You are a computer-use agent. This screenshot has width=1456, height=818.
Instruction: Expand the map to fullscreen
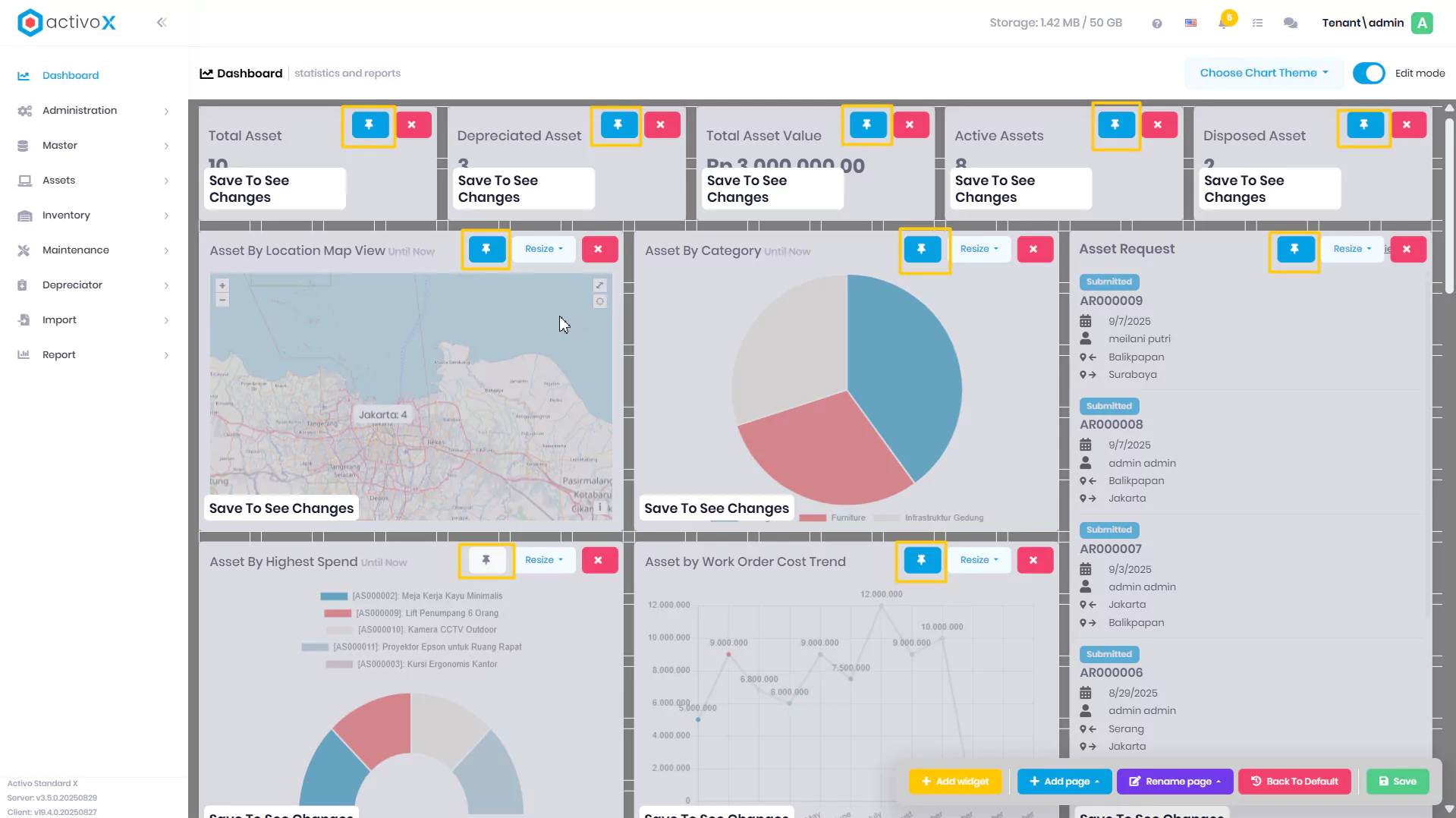click(x=600, y=285)
